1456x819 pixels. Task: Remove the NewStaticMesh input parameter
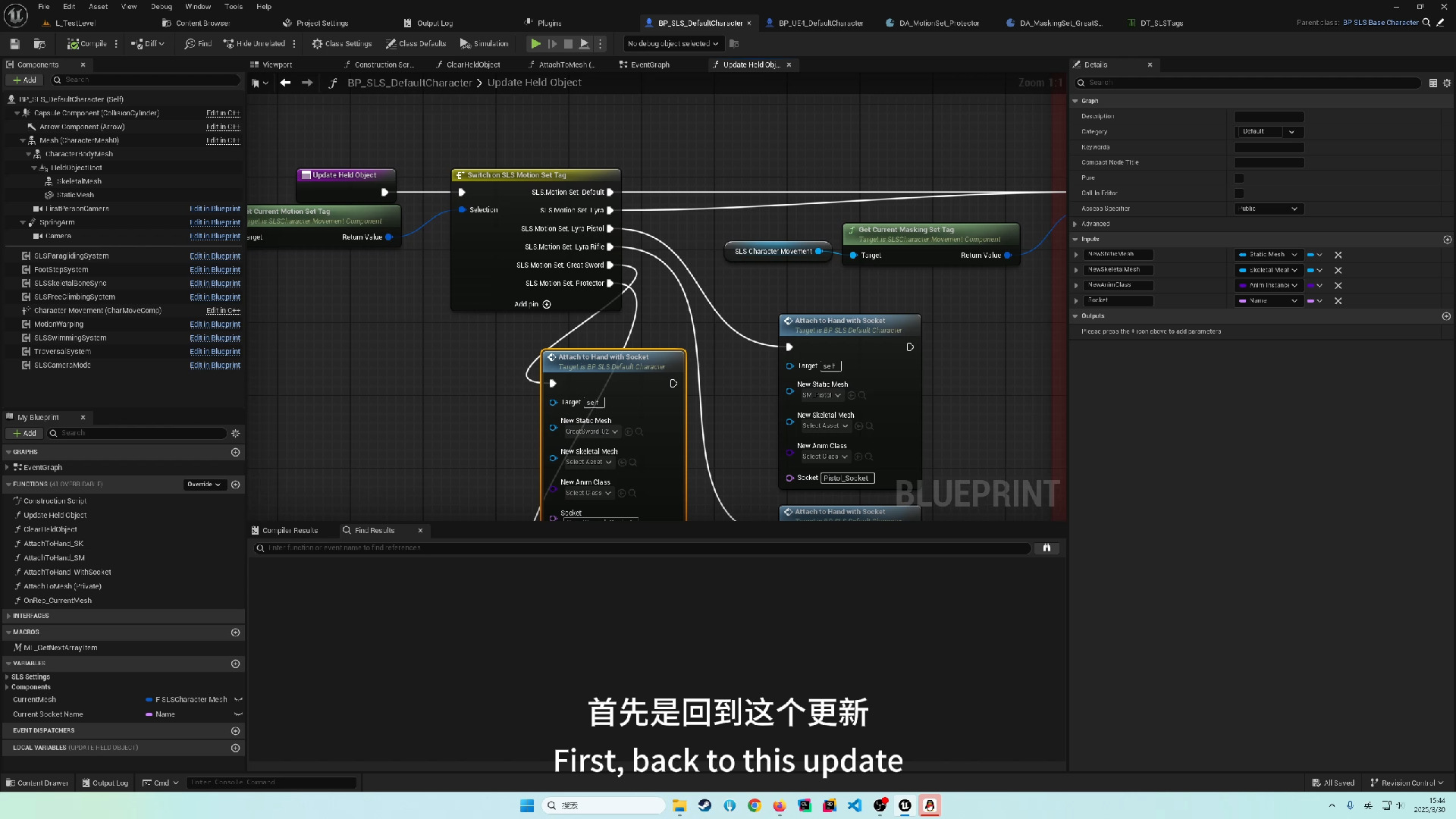(x=1338, y=256)
